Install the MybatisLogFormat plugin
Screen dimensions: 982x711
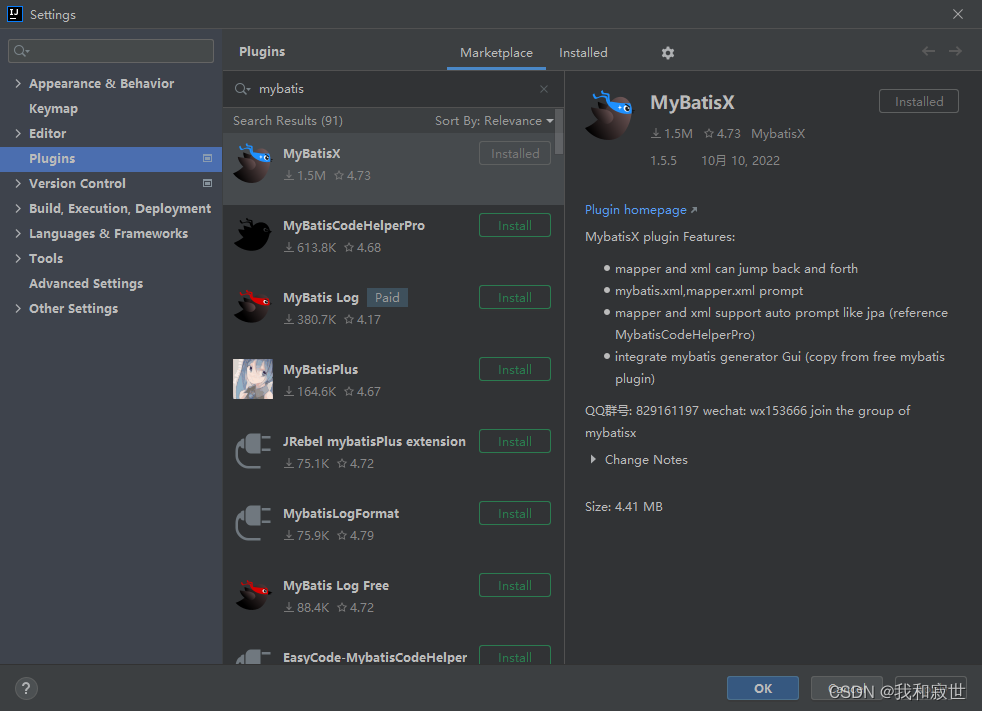(x=515, y=514)
